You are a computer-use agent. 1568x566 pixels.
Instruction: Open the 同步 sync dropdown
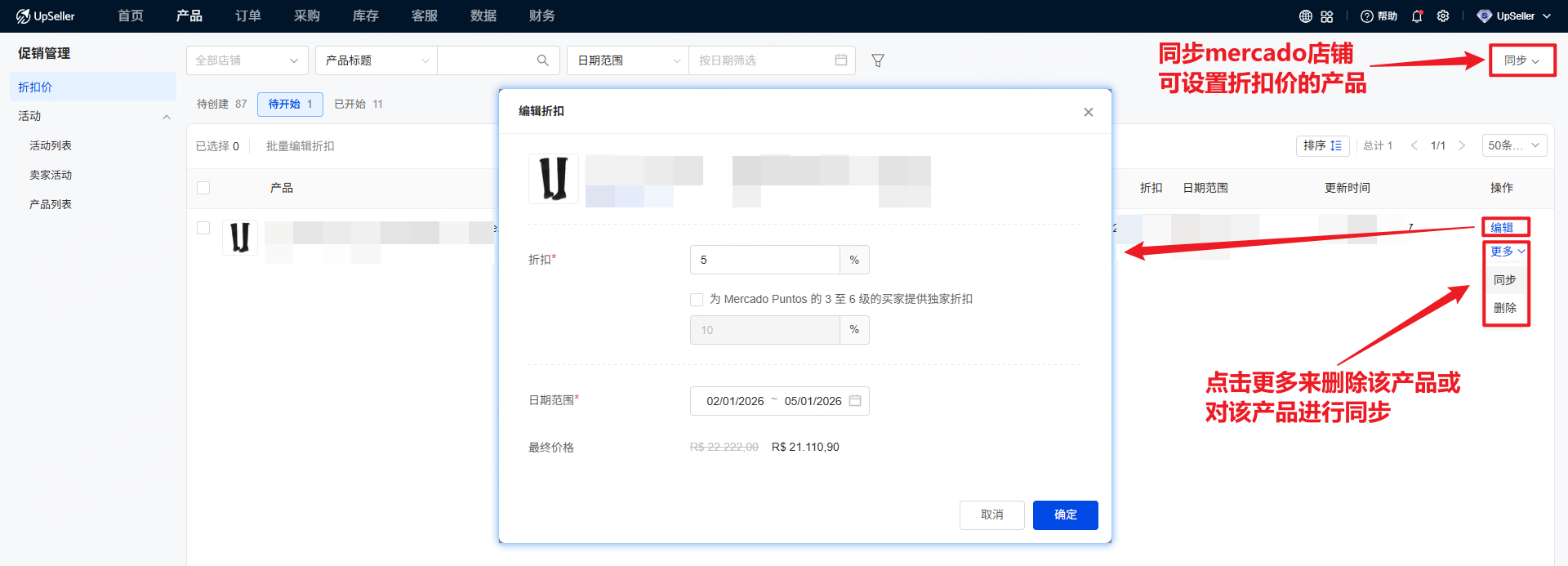(x=1521, y=60)
